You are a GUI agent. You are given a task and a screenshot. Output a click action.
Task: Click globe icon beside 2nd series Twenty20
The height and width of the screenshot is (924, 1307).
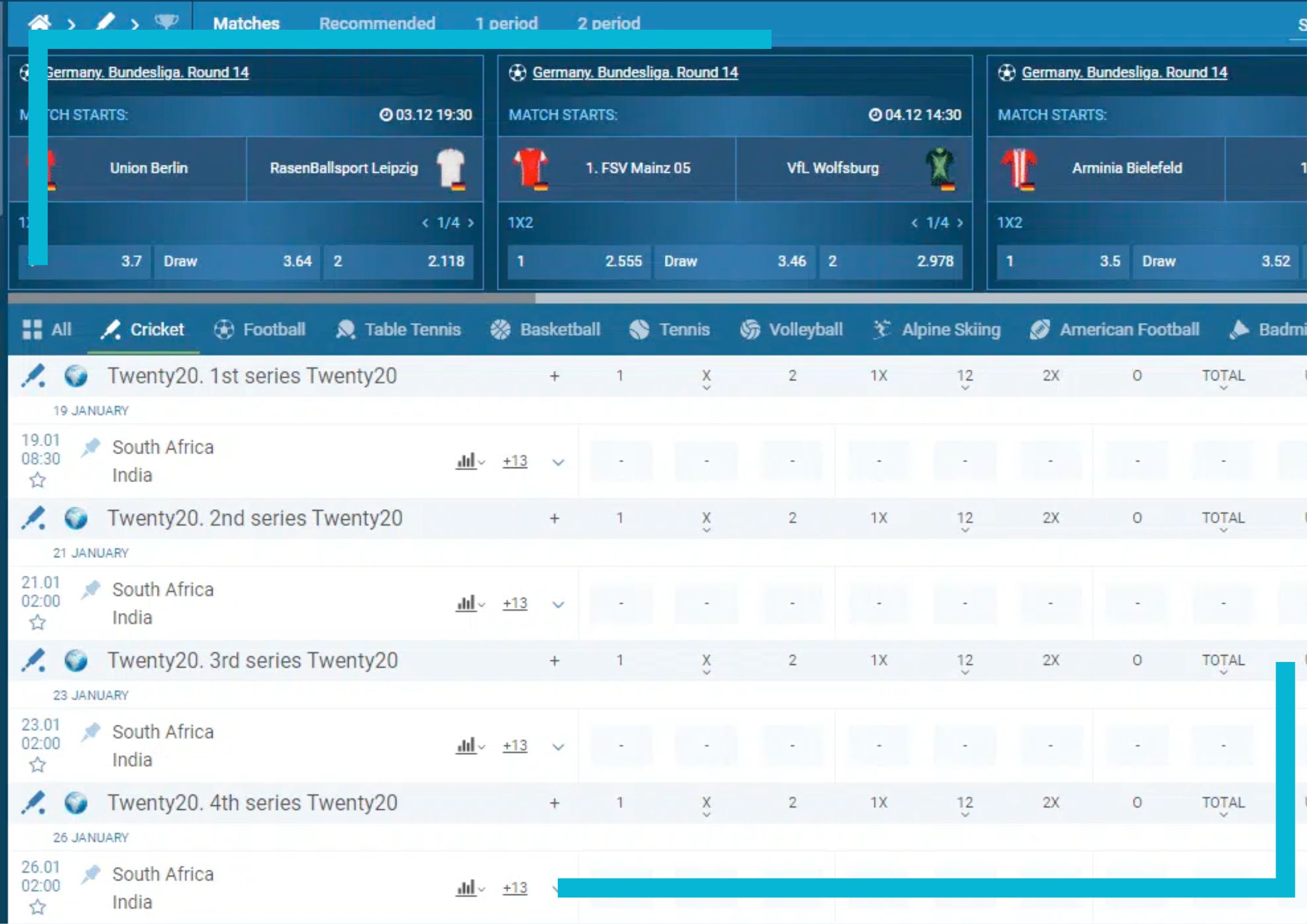[x=76, y=518]
